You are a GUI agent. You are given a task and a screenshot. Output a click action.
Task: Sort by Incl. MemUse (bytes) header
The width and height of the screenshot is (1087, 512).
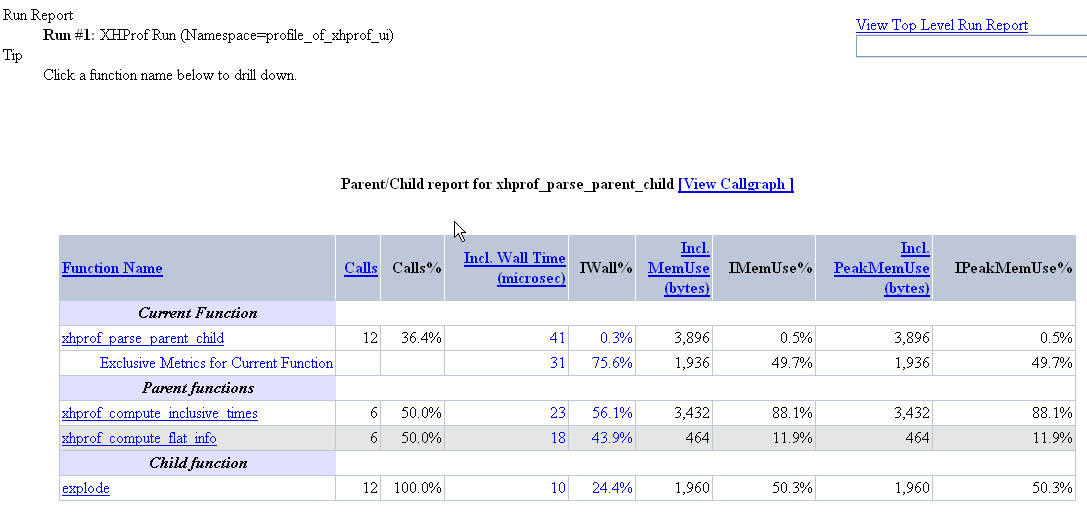[x=679, y=268]
